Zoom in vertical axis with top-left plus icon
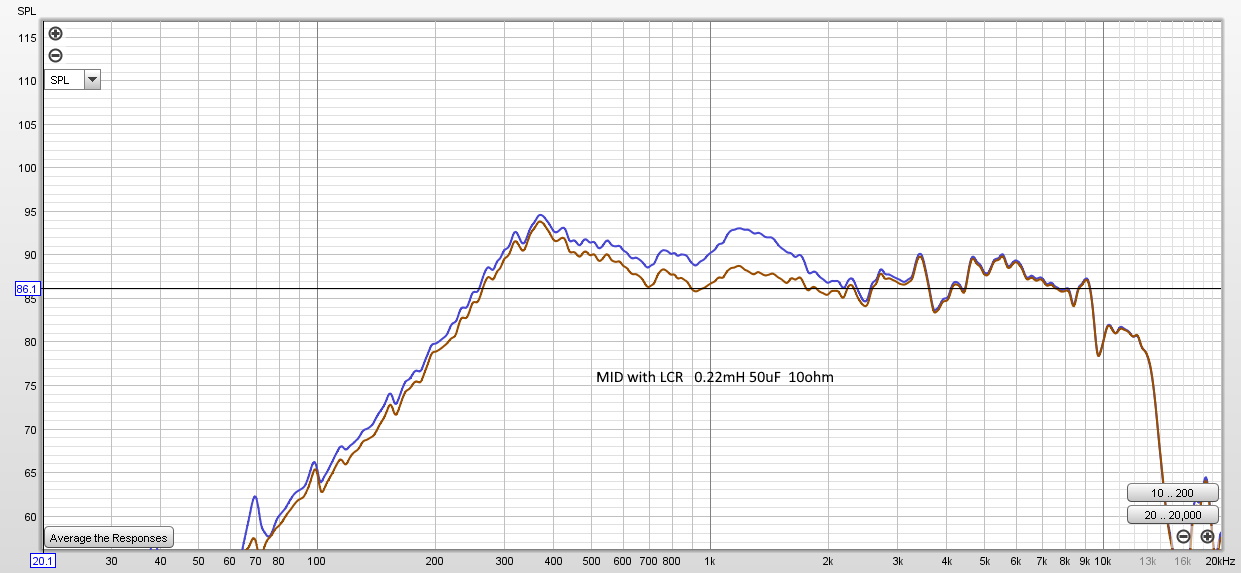The height and width of the screenshot is (573, 1241). (x=55, y=33)
